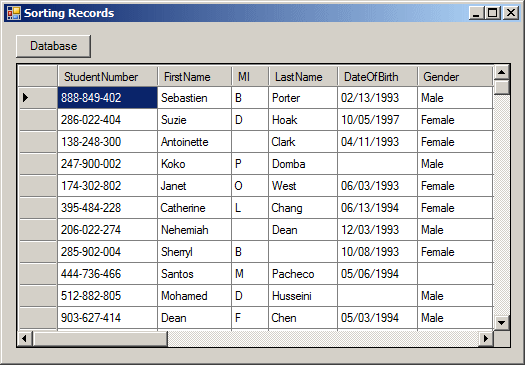
Task: Click the empty Gender cell for Santos
Action: [455, 274]
